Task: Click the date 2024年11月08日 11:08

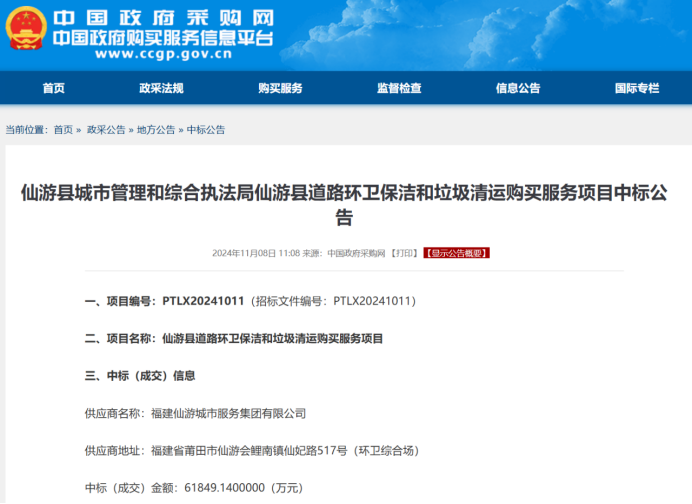Action: coord(256,253)
